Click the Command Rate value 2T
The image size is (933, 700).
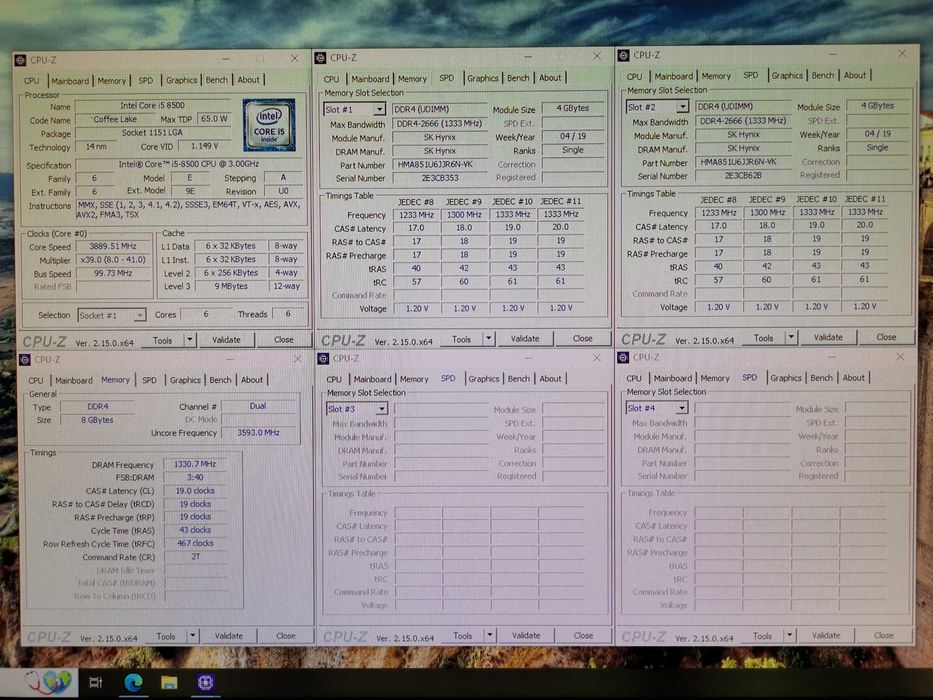point(195,557)
